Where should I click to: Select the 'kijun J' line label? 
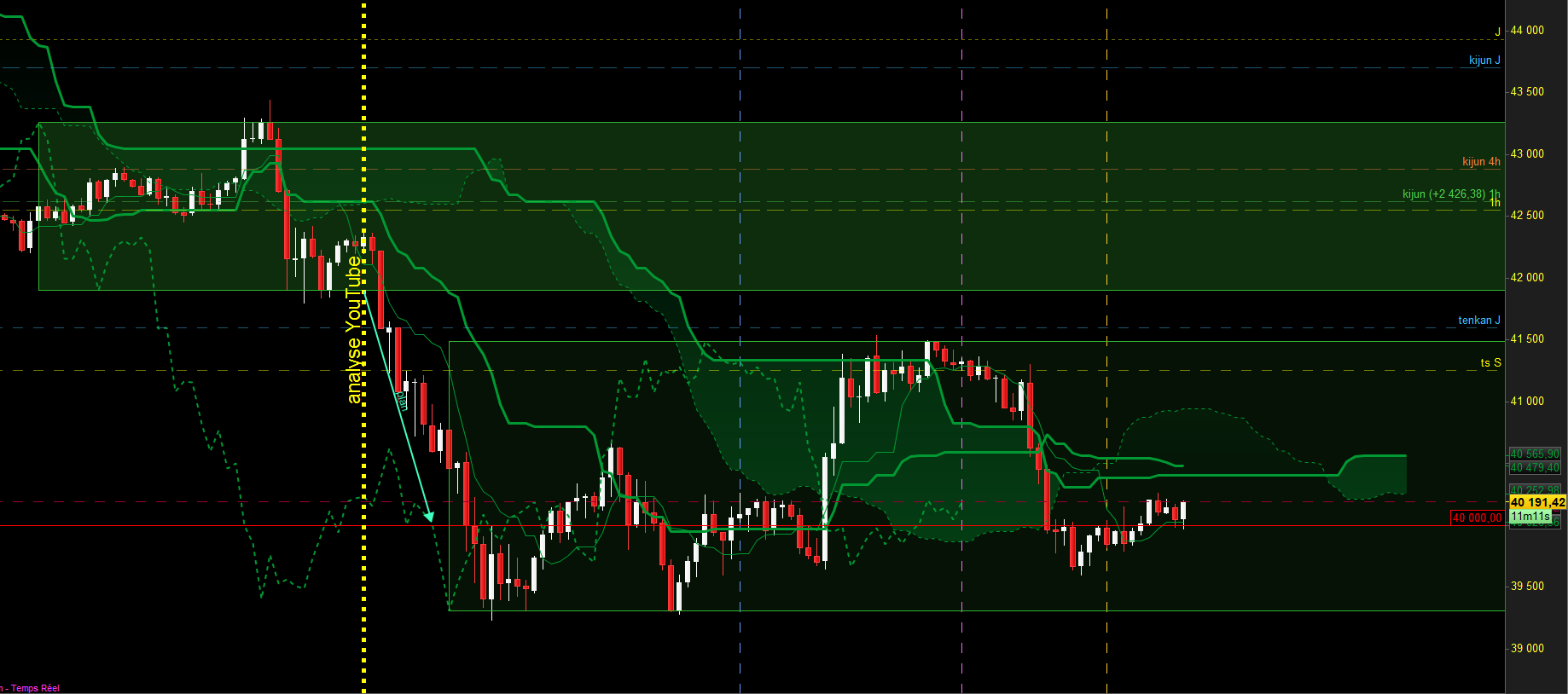(1484, 60)
